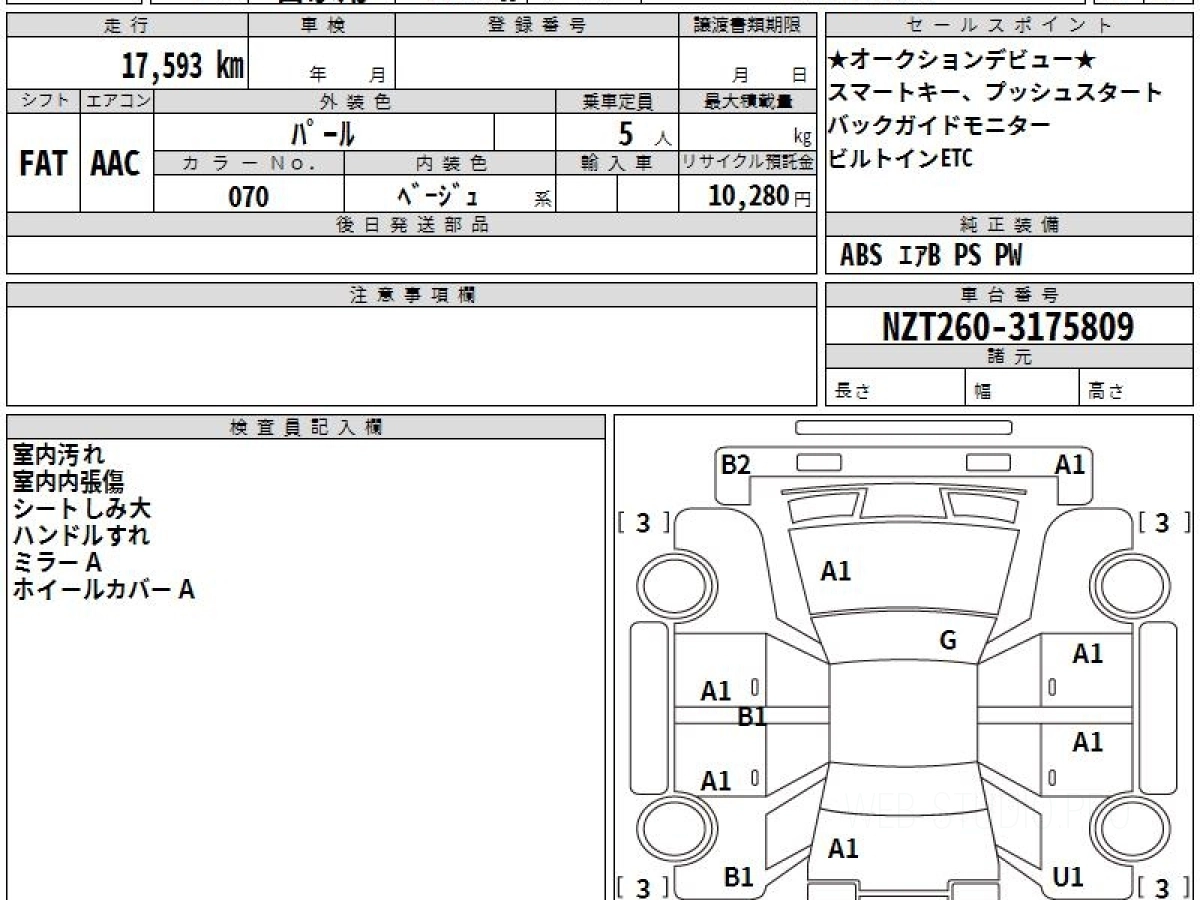Select the A1 mark beside front bumper's right end
1200x900 pixels.
coord(1070,464)
